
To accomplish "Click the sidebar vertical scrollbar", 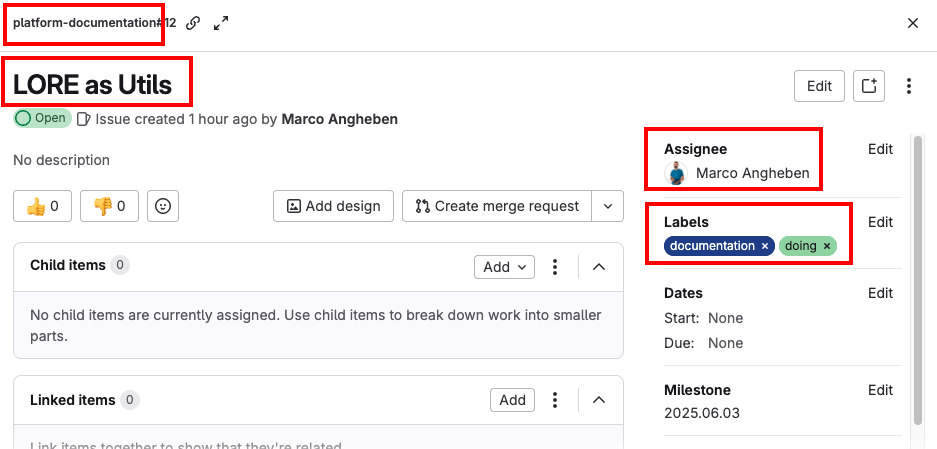I will (x=919, y=280).
